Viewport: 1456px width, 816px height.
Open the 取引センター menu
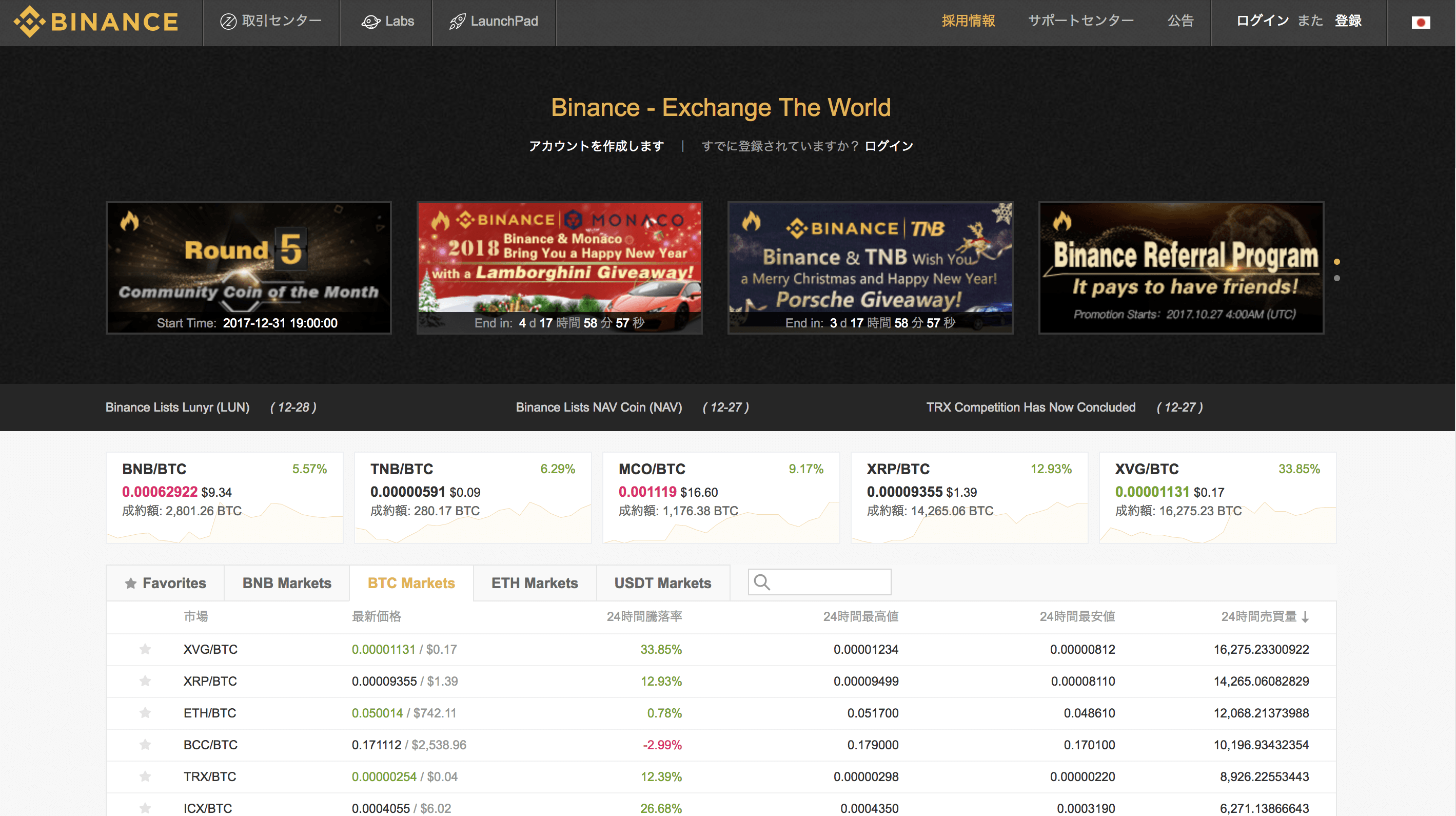[271, 22]
